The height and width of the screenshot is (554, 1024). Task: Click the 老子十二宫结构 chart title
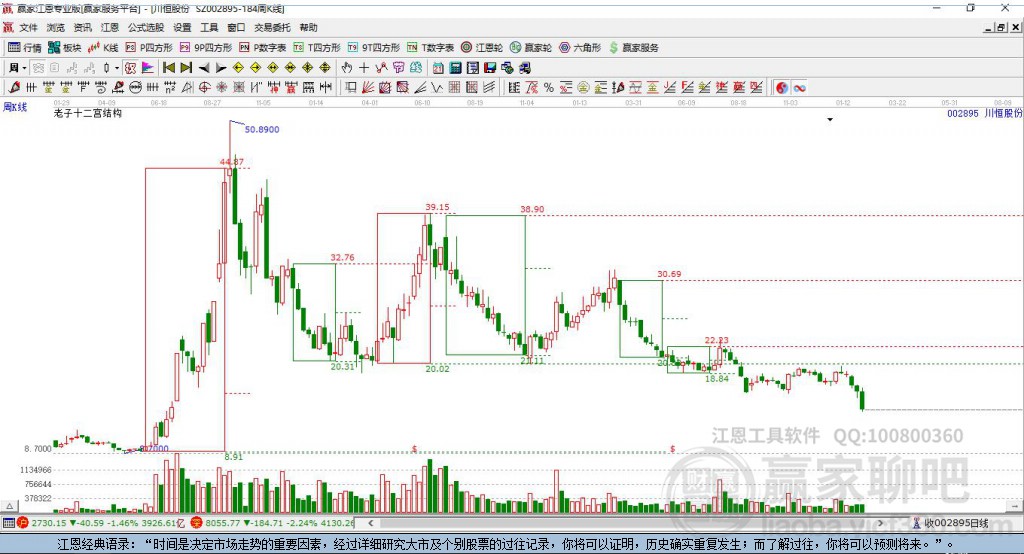(x=88, y=113)
